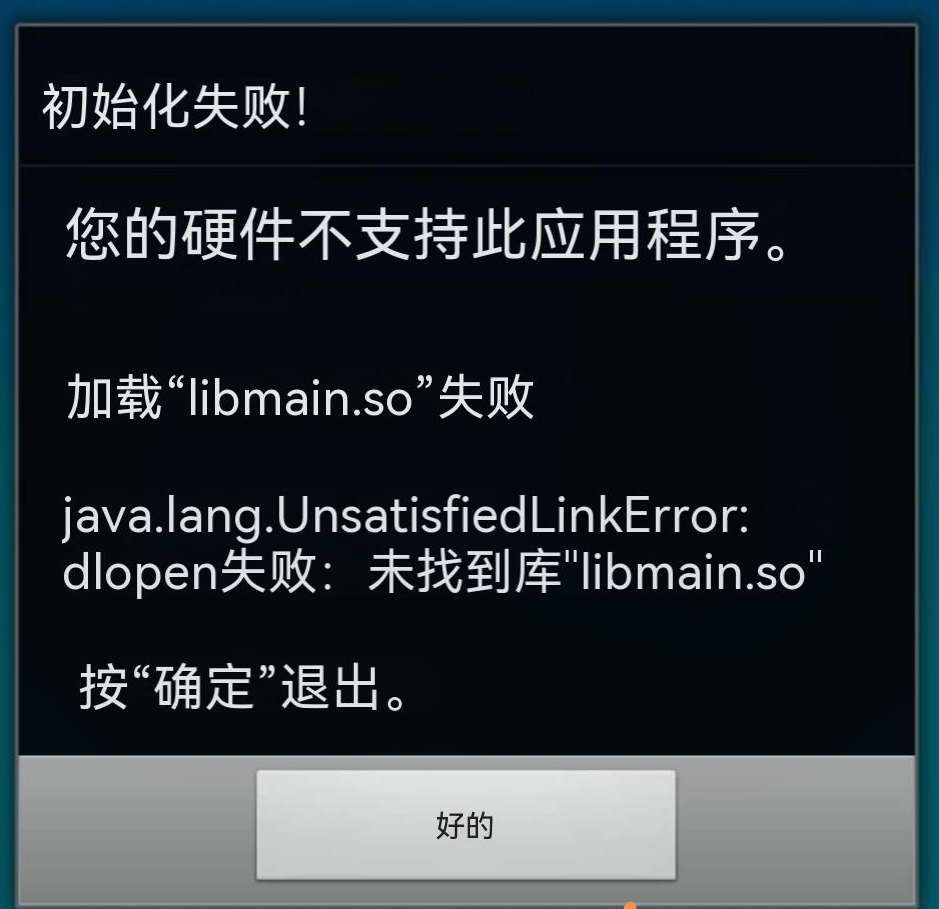Click the quoted word 确定

tap(203, 687)
